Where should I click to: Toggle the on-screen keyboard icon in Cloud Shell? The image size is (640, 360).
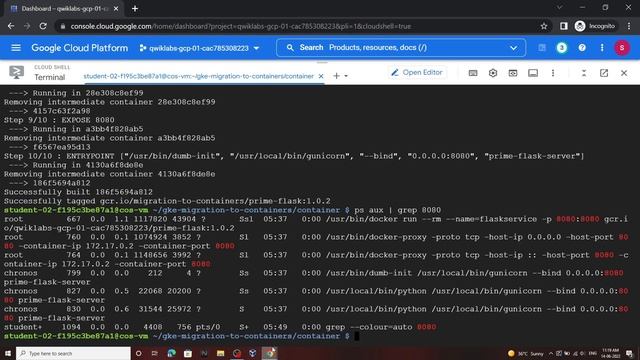(473, 73)
